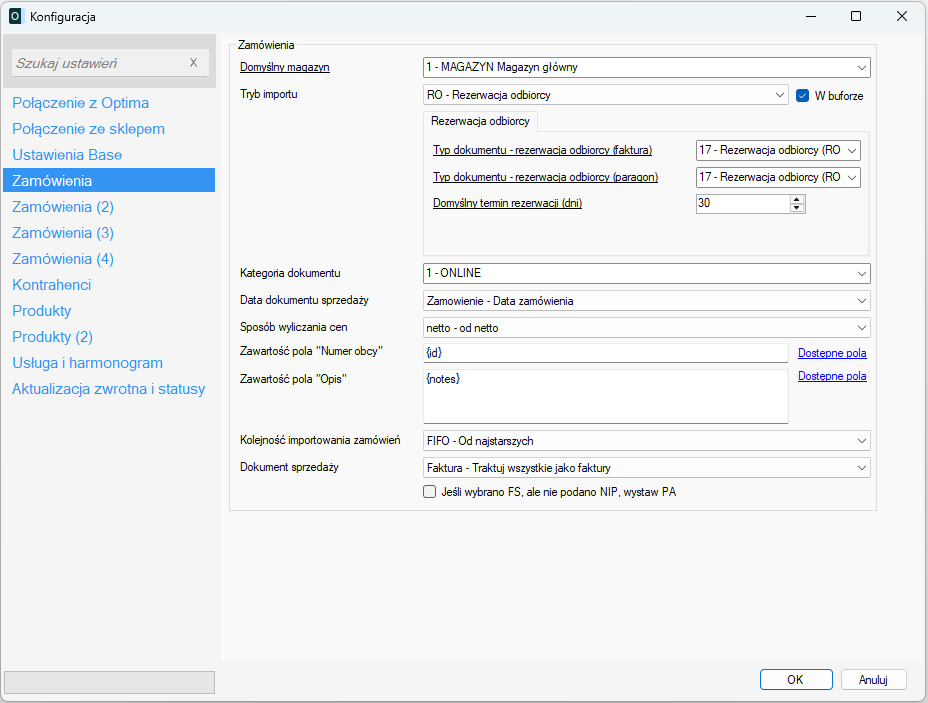
Task: Open the Kontrahenci settings section
Action: [x=52, y=285]
